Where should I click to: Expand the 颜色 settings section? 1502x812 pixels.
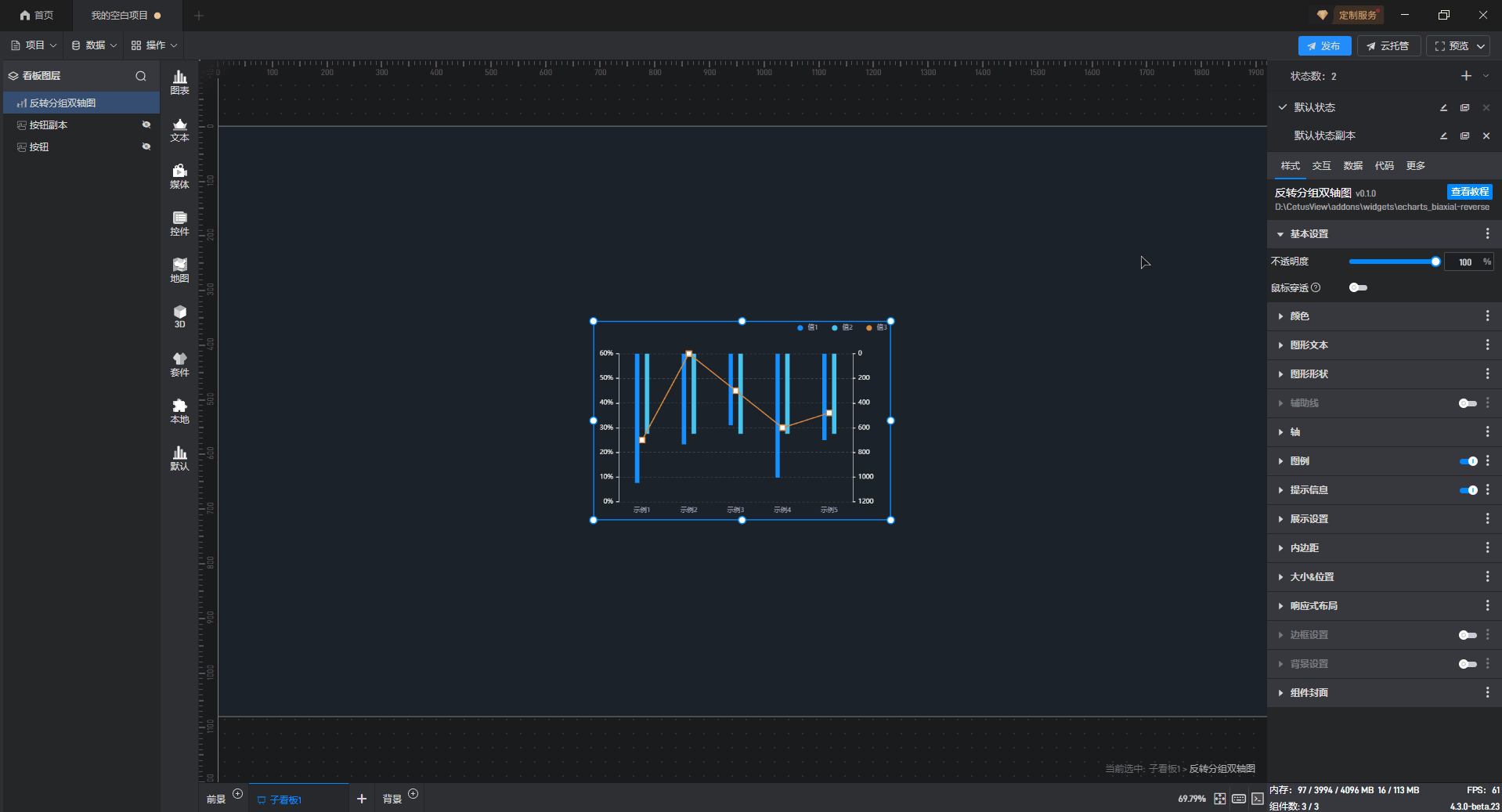coord(1299,316)
